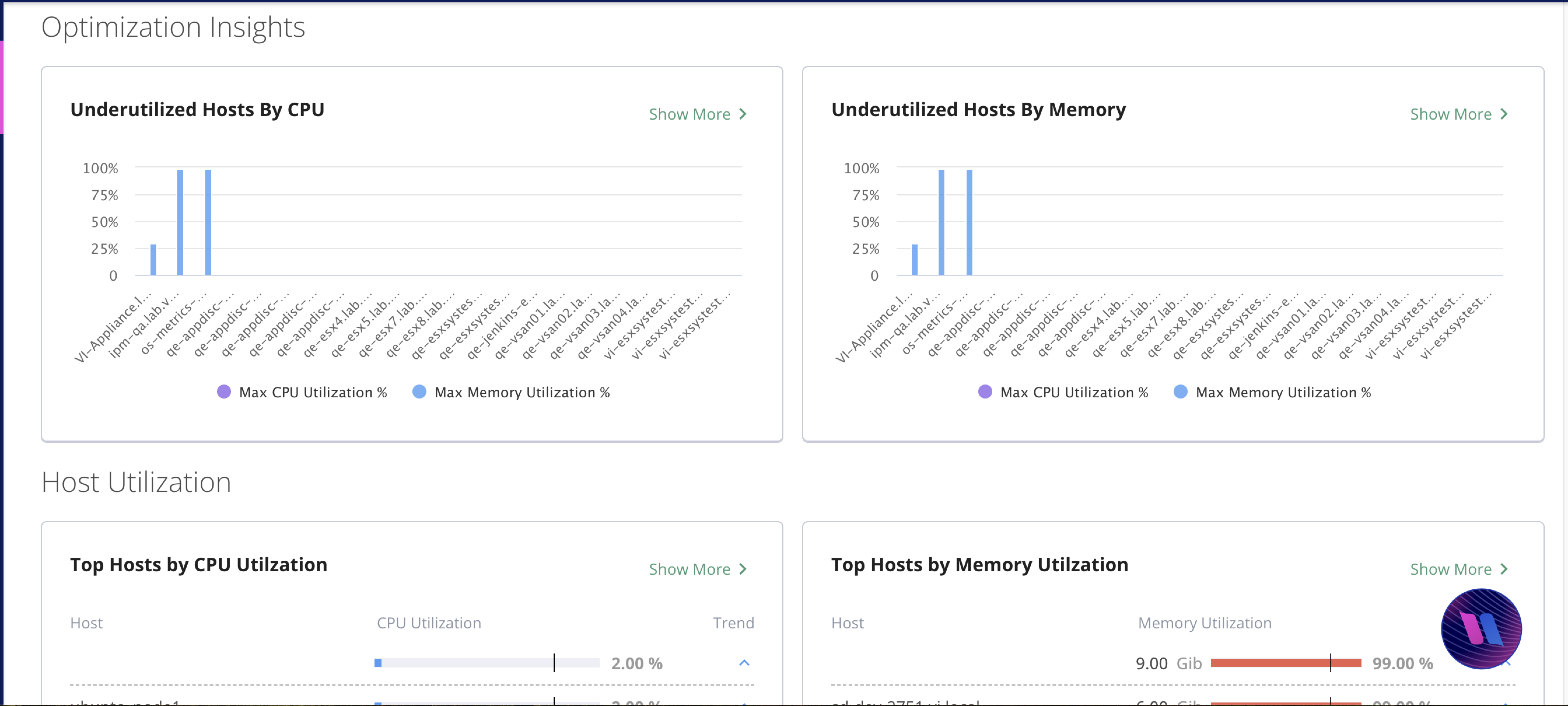Toggle Max CPU Utilization % legend in Memory chart
This screenshot has height=706, width=1568.
point(1063,392)
